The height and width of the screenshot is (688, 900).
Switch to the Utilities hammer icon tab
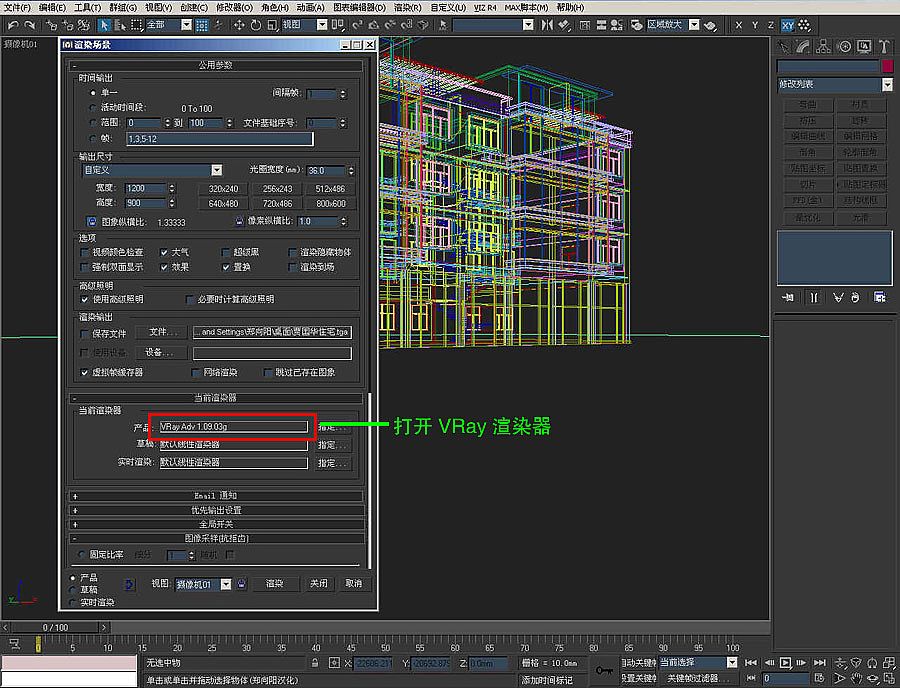[883, 46]
